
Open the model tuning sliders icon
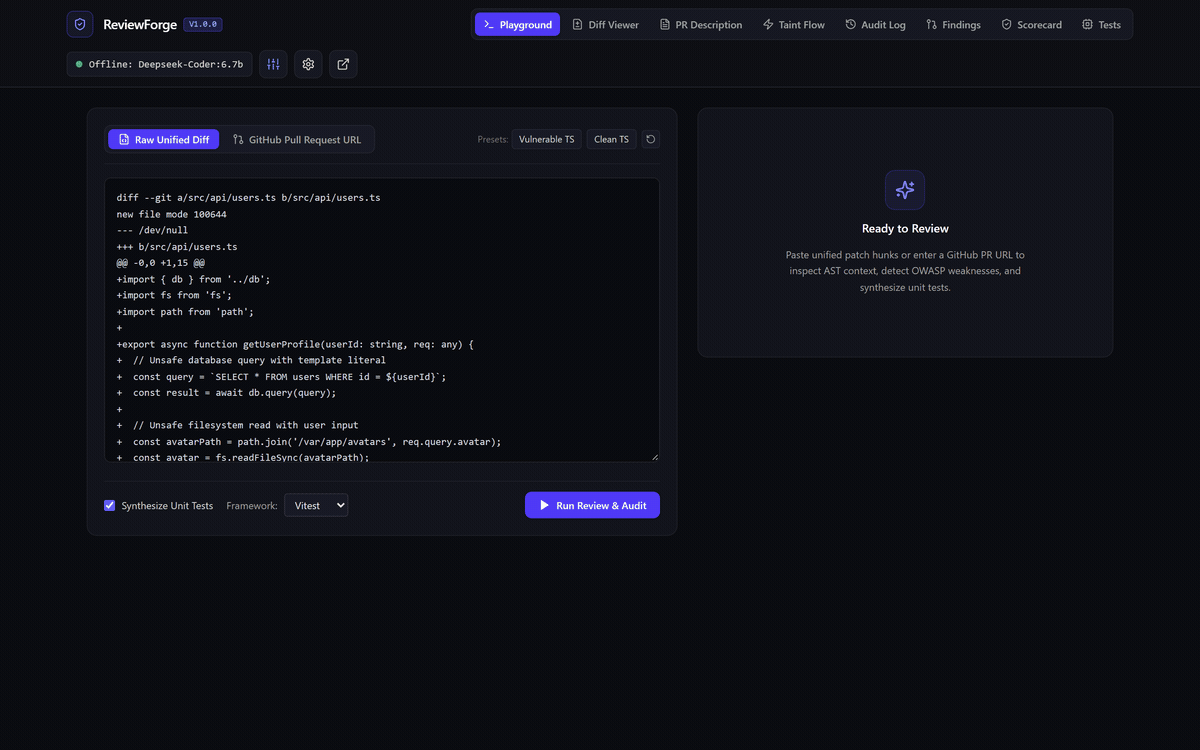pos(273,64)
